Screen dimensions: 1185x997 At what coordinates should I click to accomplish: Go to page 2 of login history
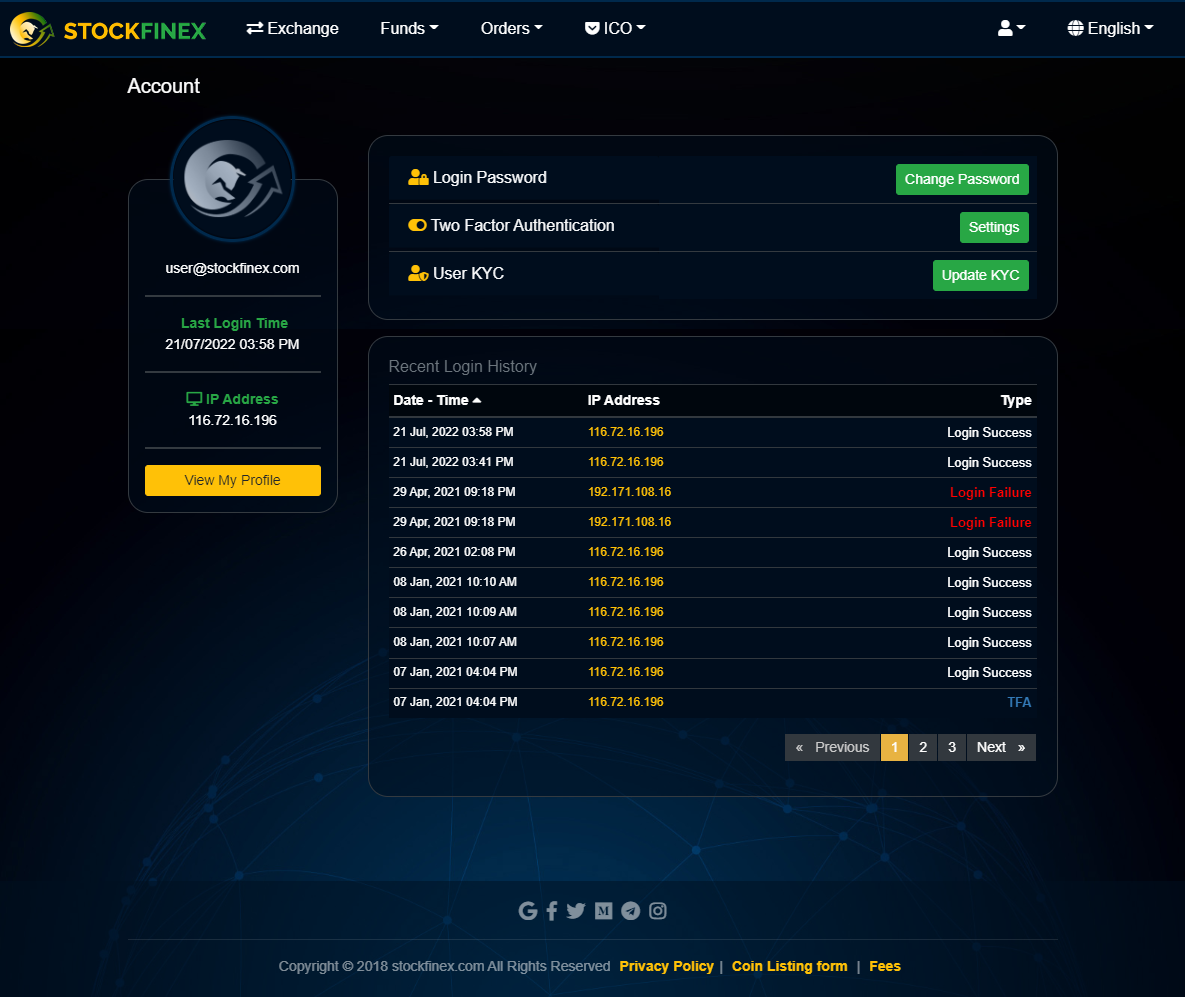pos(923,747)
